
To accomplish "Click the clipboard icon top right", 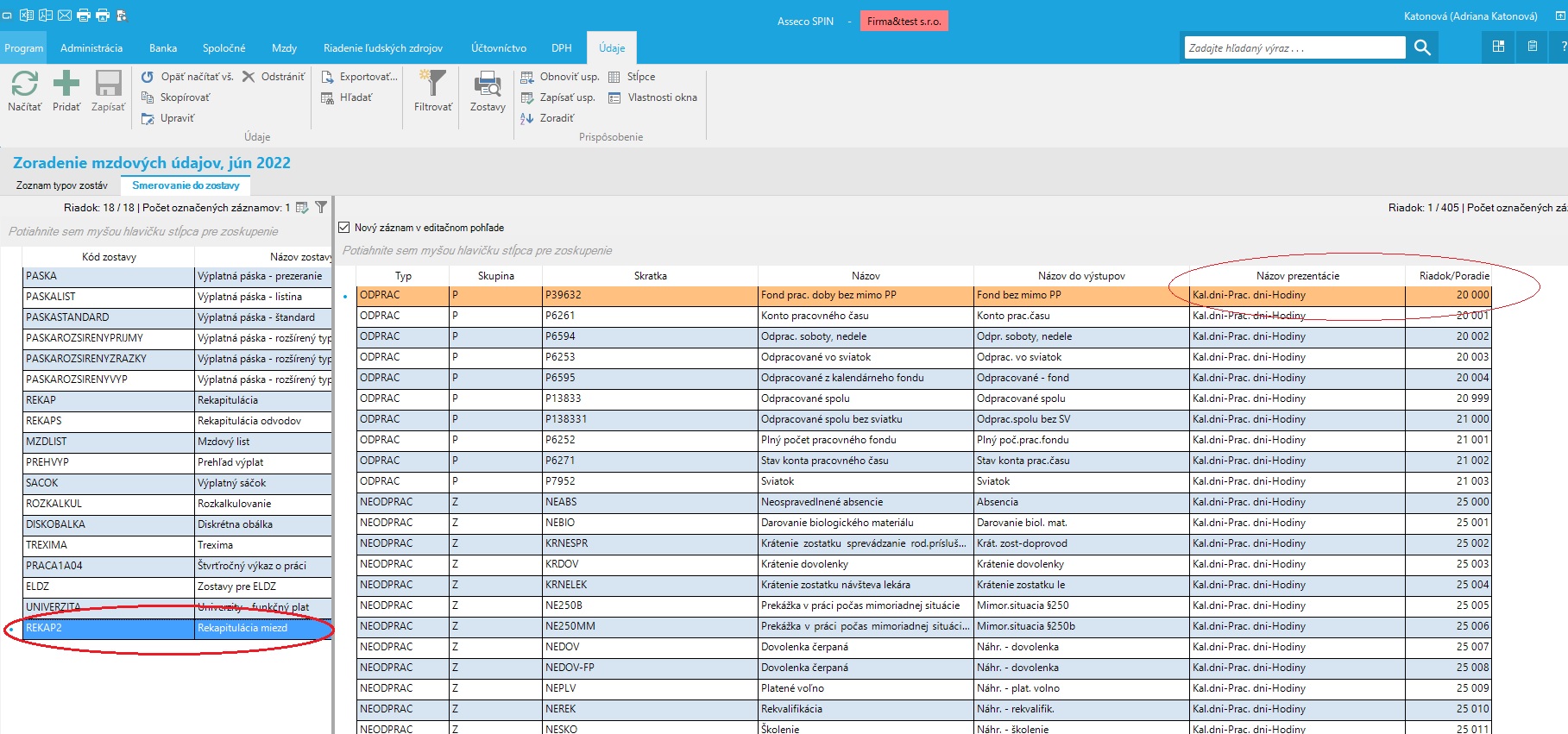I will [x=1533, y=47].
